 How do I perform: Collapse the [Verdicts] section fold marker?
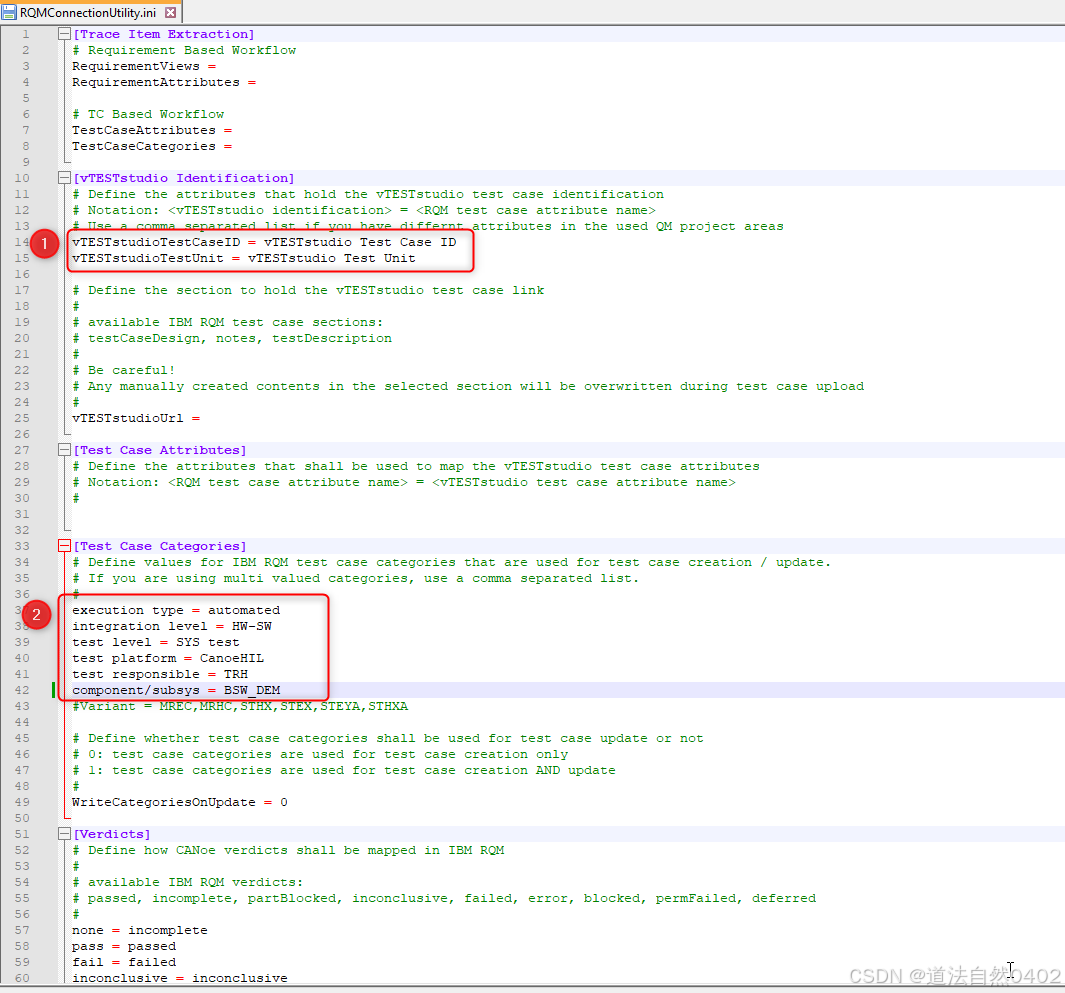click(x=63, y=833)
